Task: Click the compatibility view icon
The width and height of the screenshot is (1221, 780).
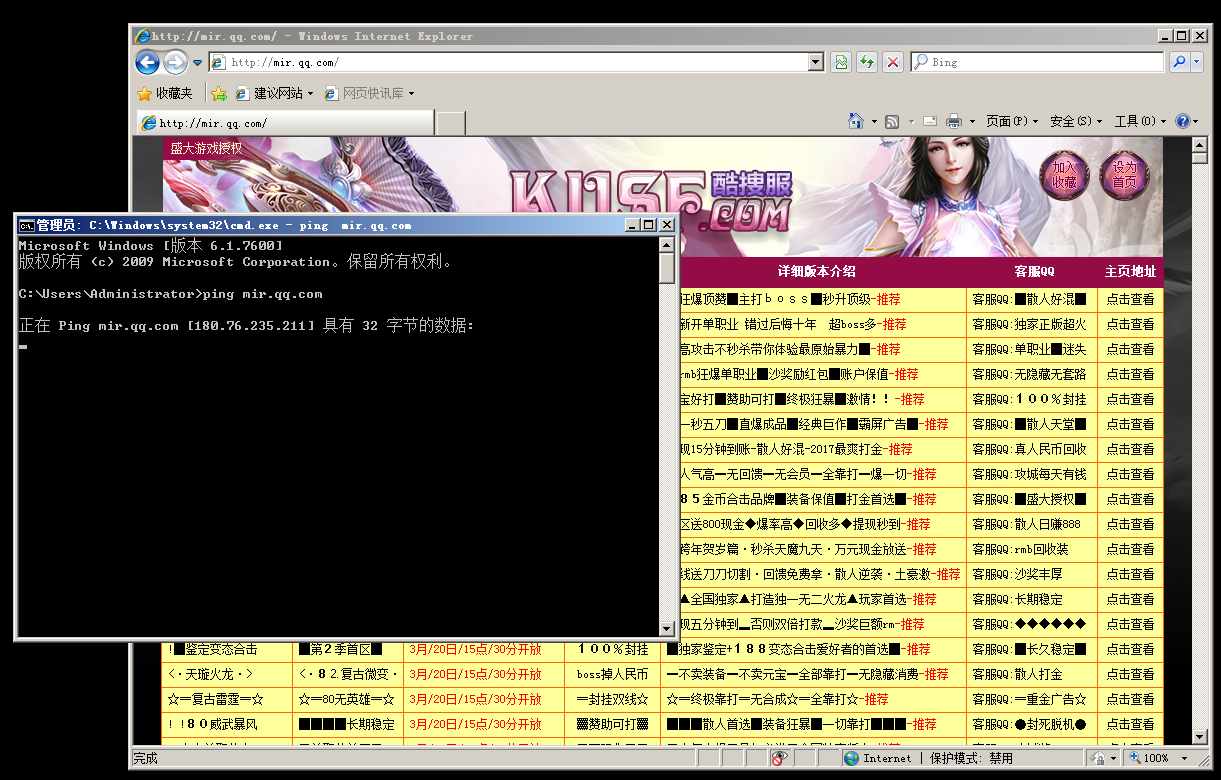Action: click(842, 62)
